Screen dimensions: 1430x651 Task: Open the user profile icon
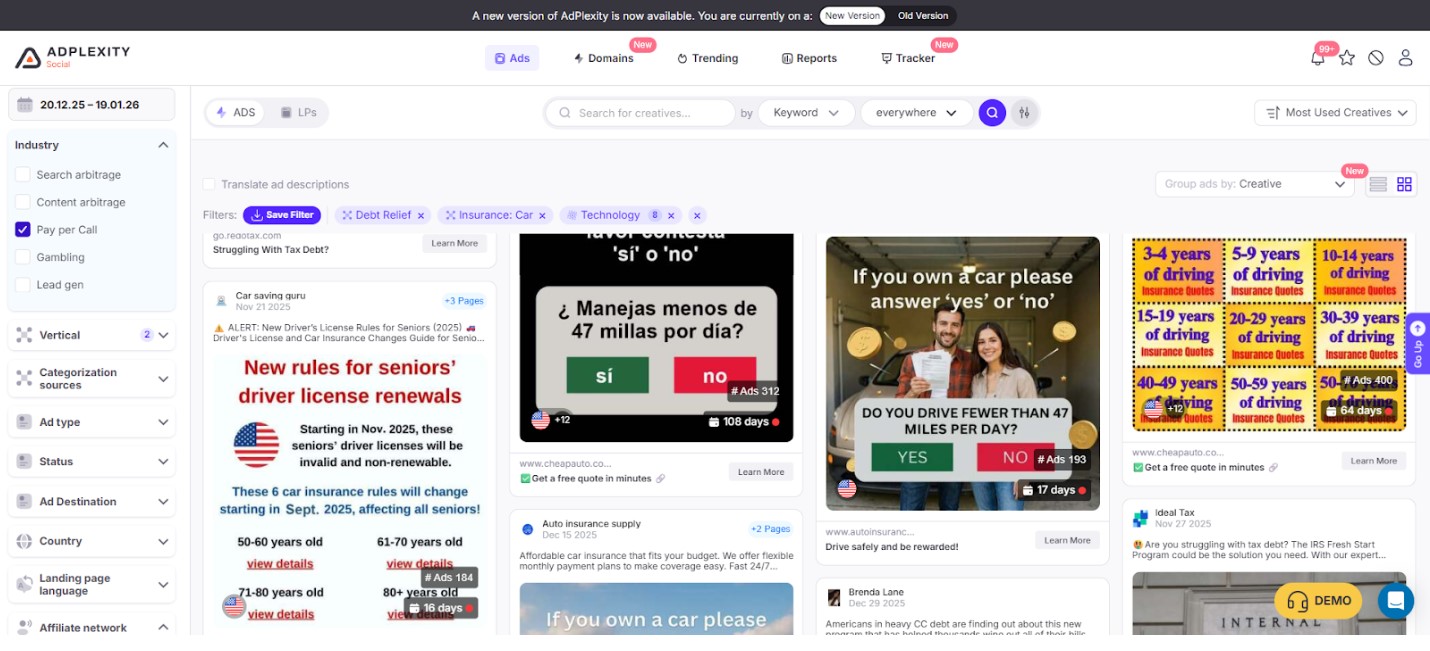pos(1405,58)
